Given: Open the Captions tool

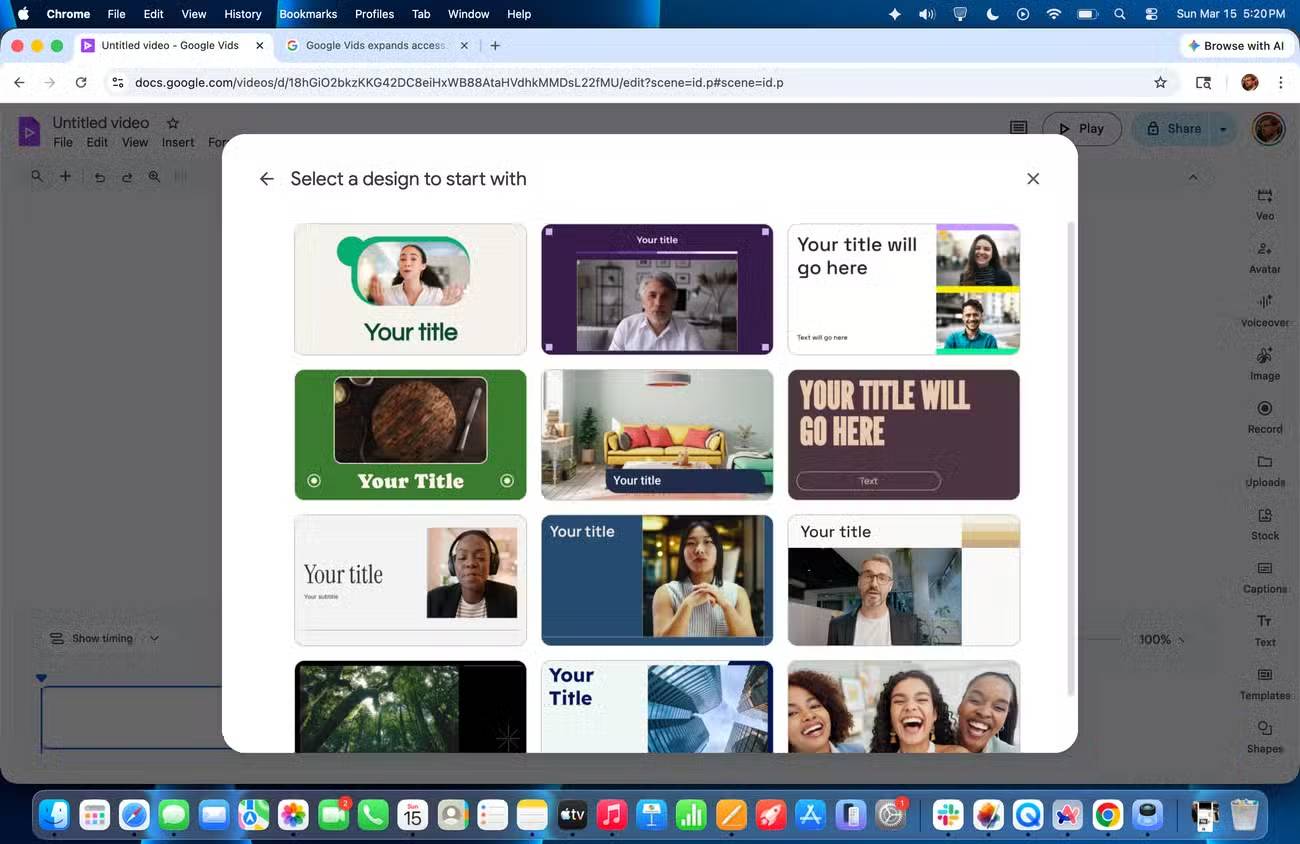Looking at the screenshot, I should (1264, 575).
